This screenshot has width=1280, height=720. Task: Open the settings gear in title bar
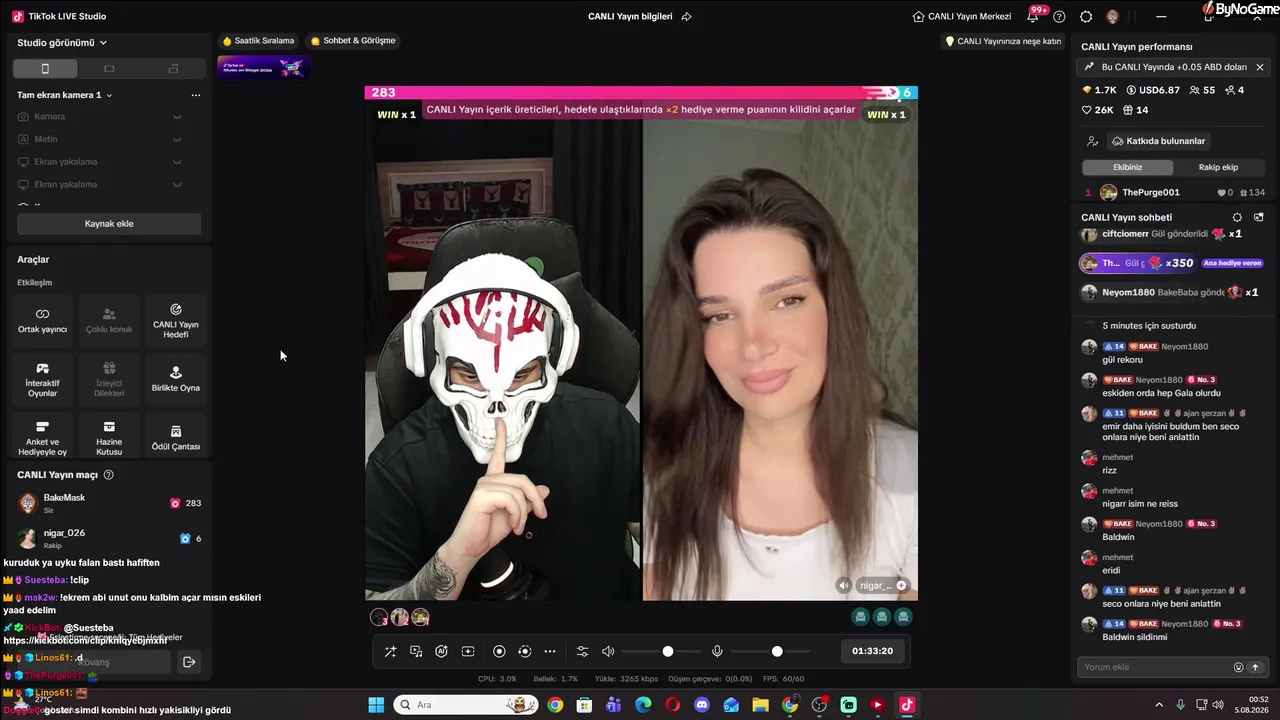click(1086, 16)
